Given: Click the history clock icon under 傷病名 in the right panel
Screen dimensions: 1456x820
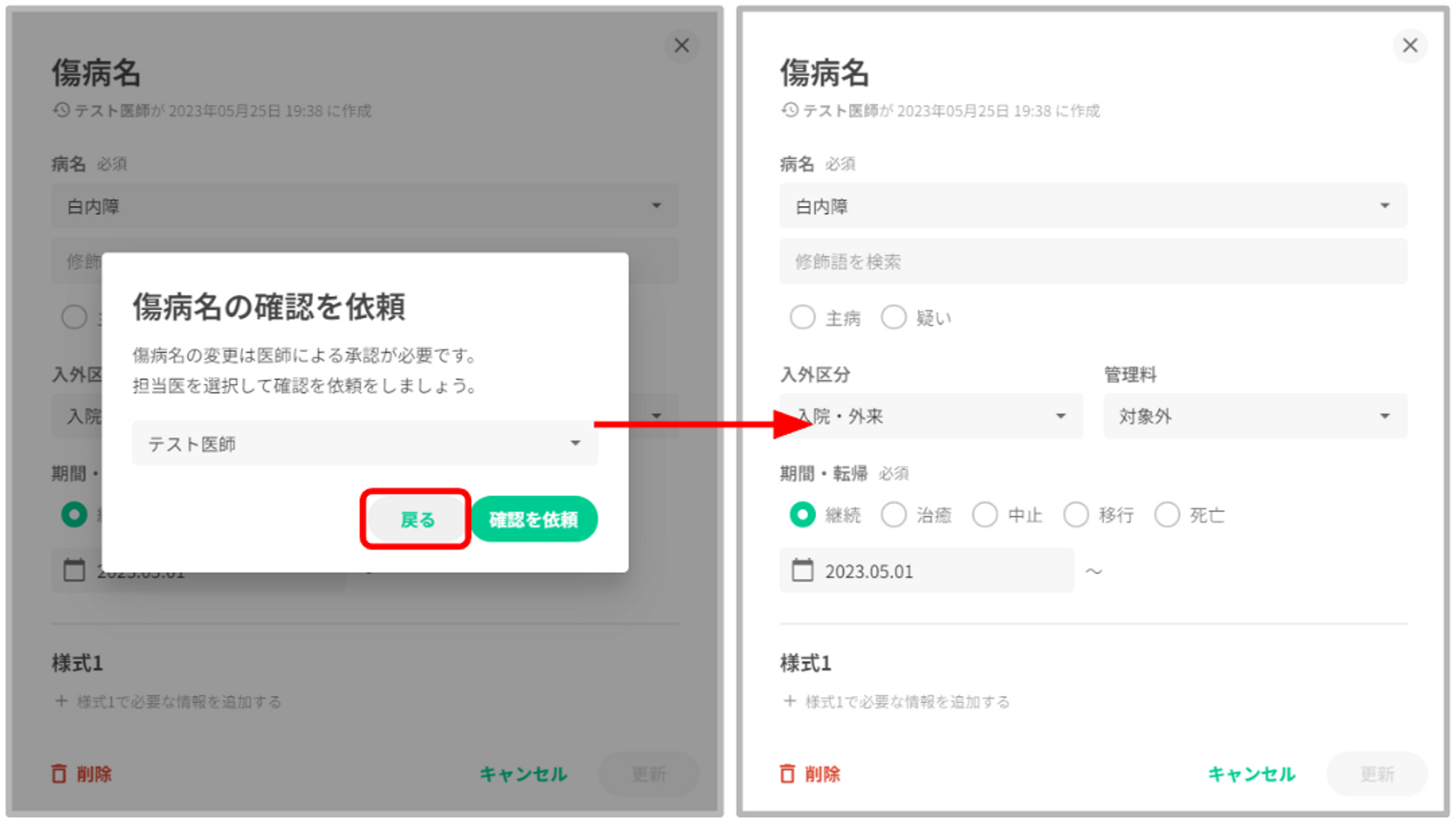Looking at the screenshot, I should 790,110.
